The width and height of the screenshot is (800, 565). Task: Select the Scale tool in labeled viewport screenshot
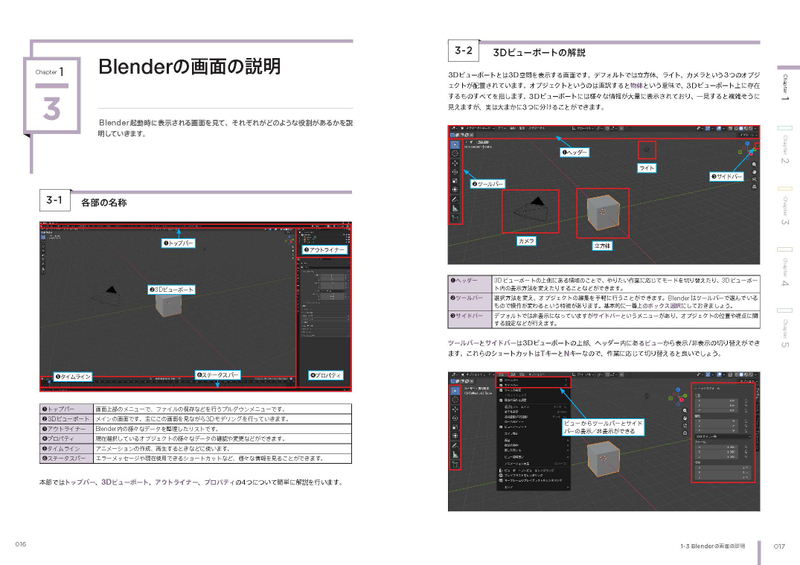click(x=455, y=181)
